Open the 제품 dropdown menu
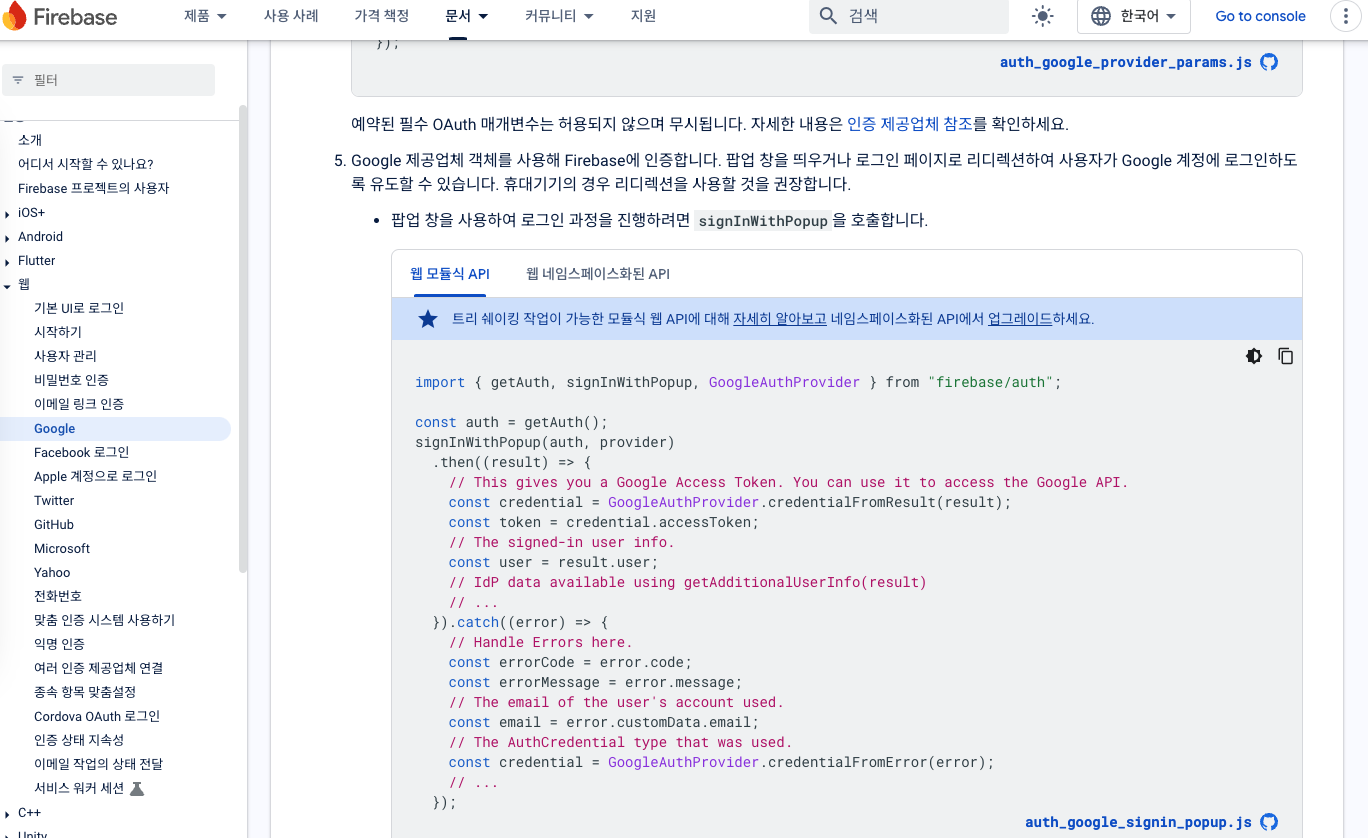 [x=206, y=16]
